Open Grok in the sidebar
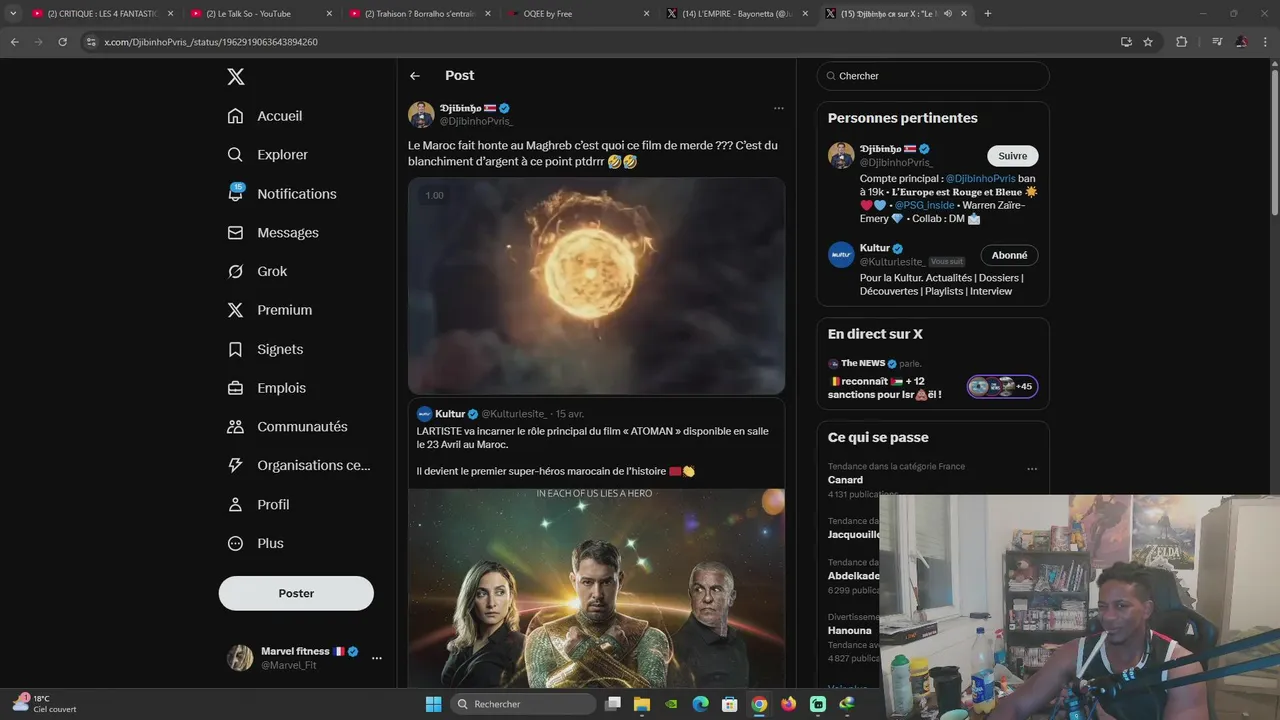This screenshot has width=1280, height=720. pyautogui.click(x=257, y=271)
